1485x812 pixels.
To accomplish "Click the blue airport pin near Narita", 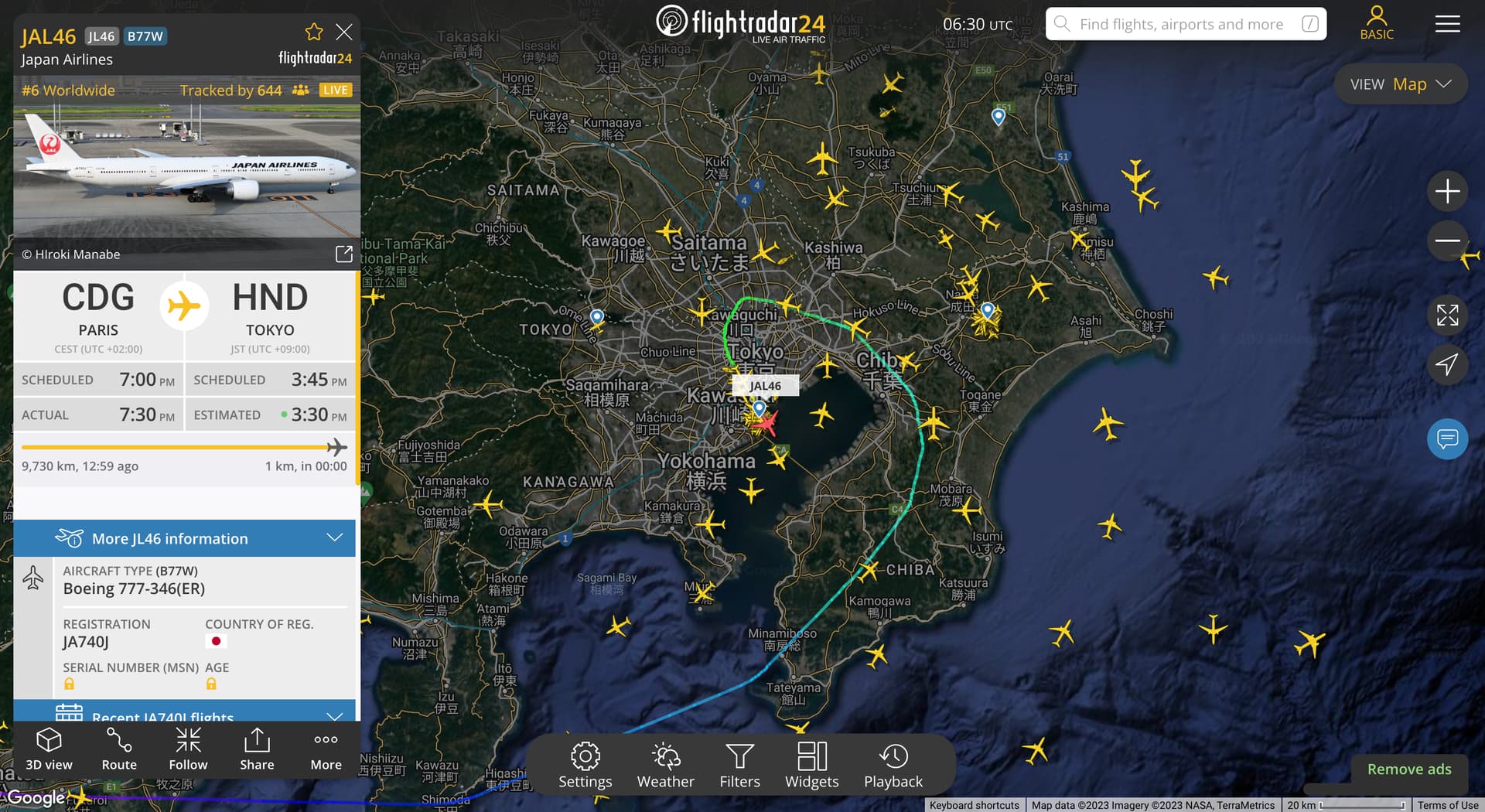I will pos(988,310).
